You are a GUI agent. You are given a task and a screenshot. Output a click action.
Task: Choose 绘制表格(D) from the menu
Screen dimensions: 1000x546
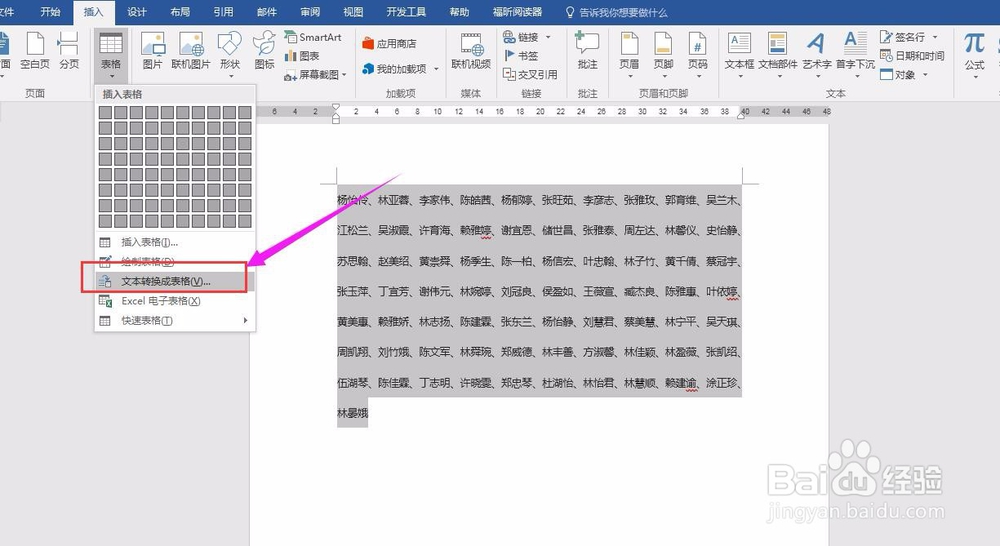pos(175,262)
